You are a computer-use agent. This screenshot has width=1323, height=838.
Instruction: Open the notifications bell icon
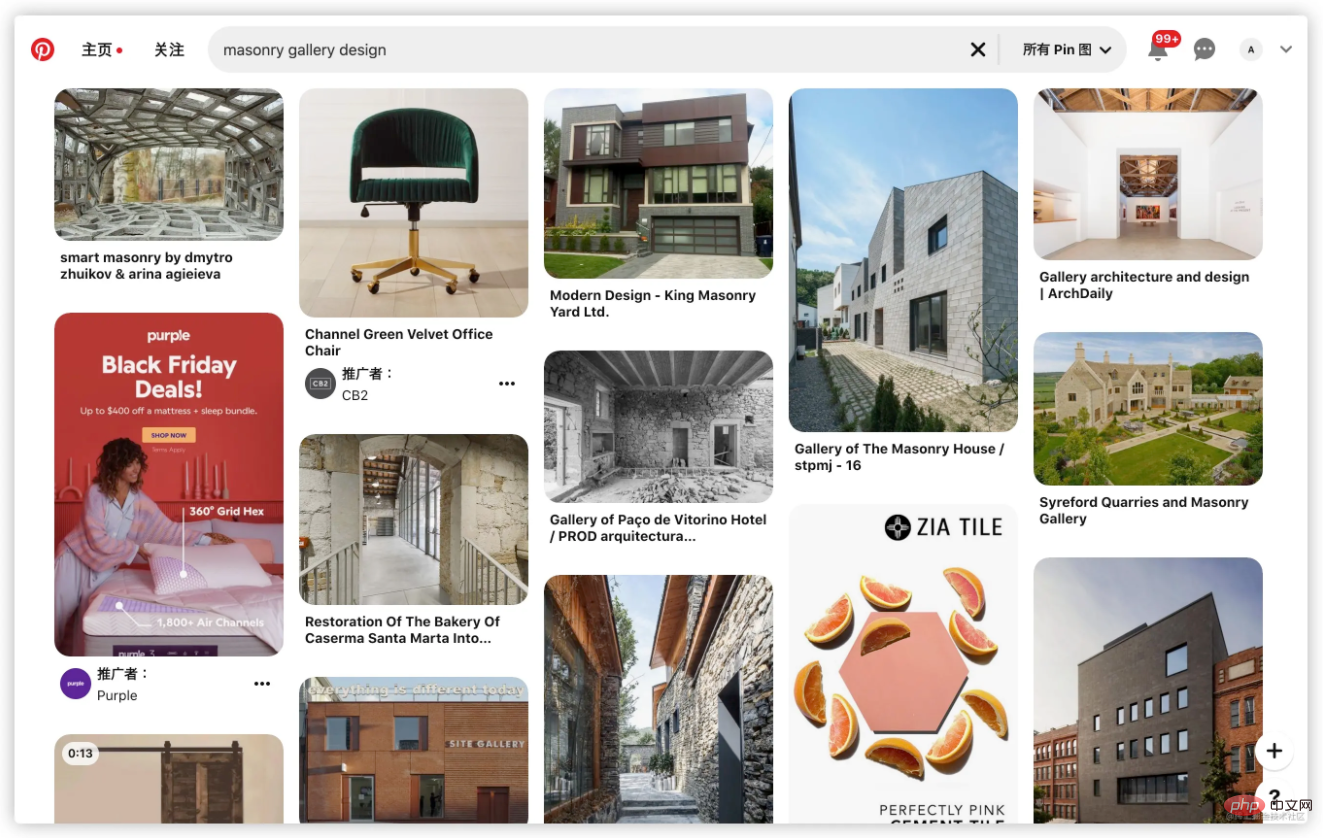(1158, 50)
